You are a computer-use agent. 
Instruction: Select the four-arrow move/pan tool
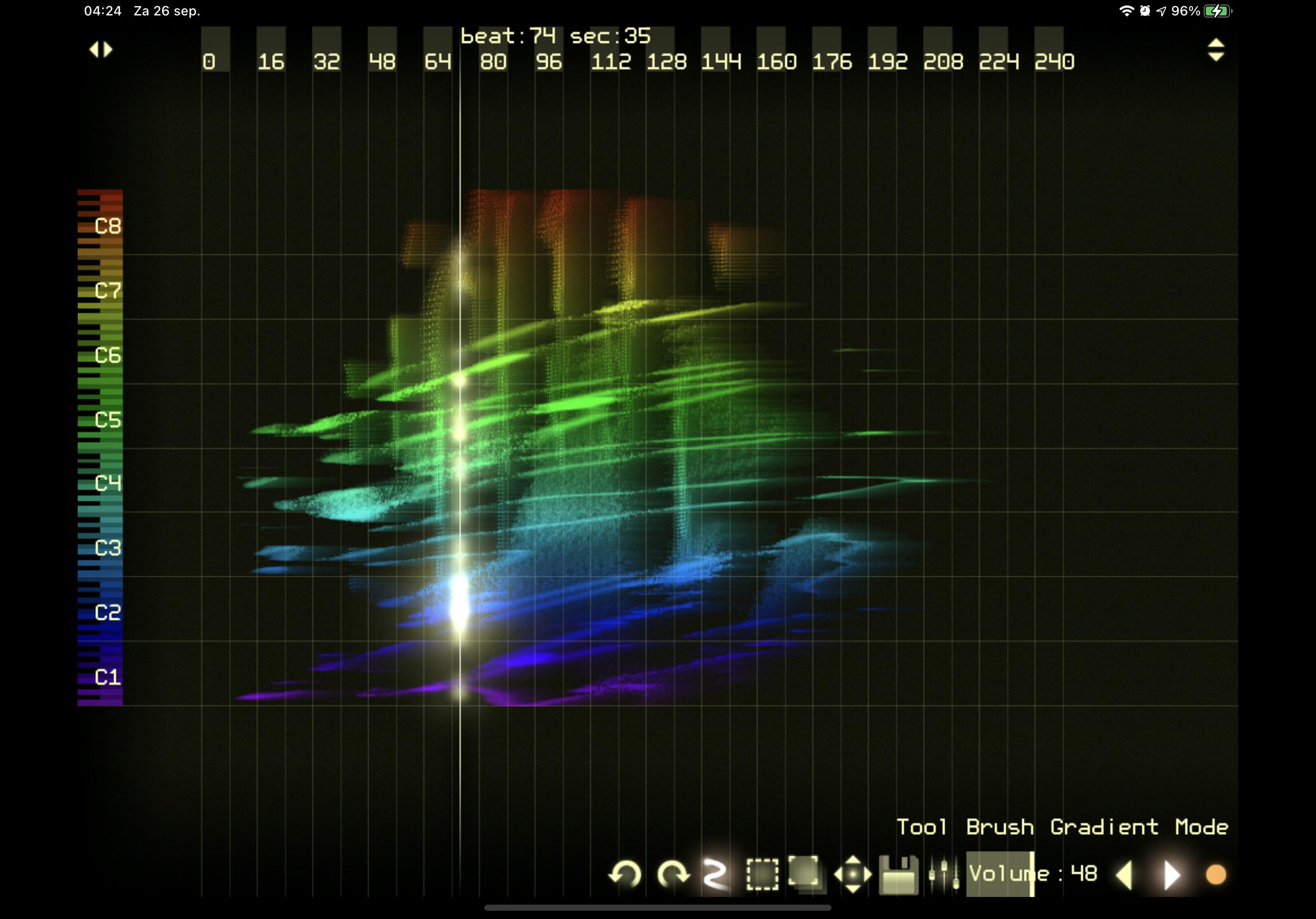(853, 874)
